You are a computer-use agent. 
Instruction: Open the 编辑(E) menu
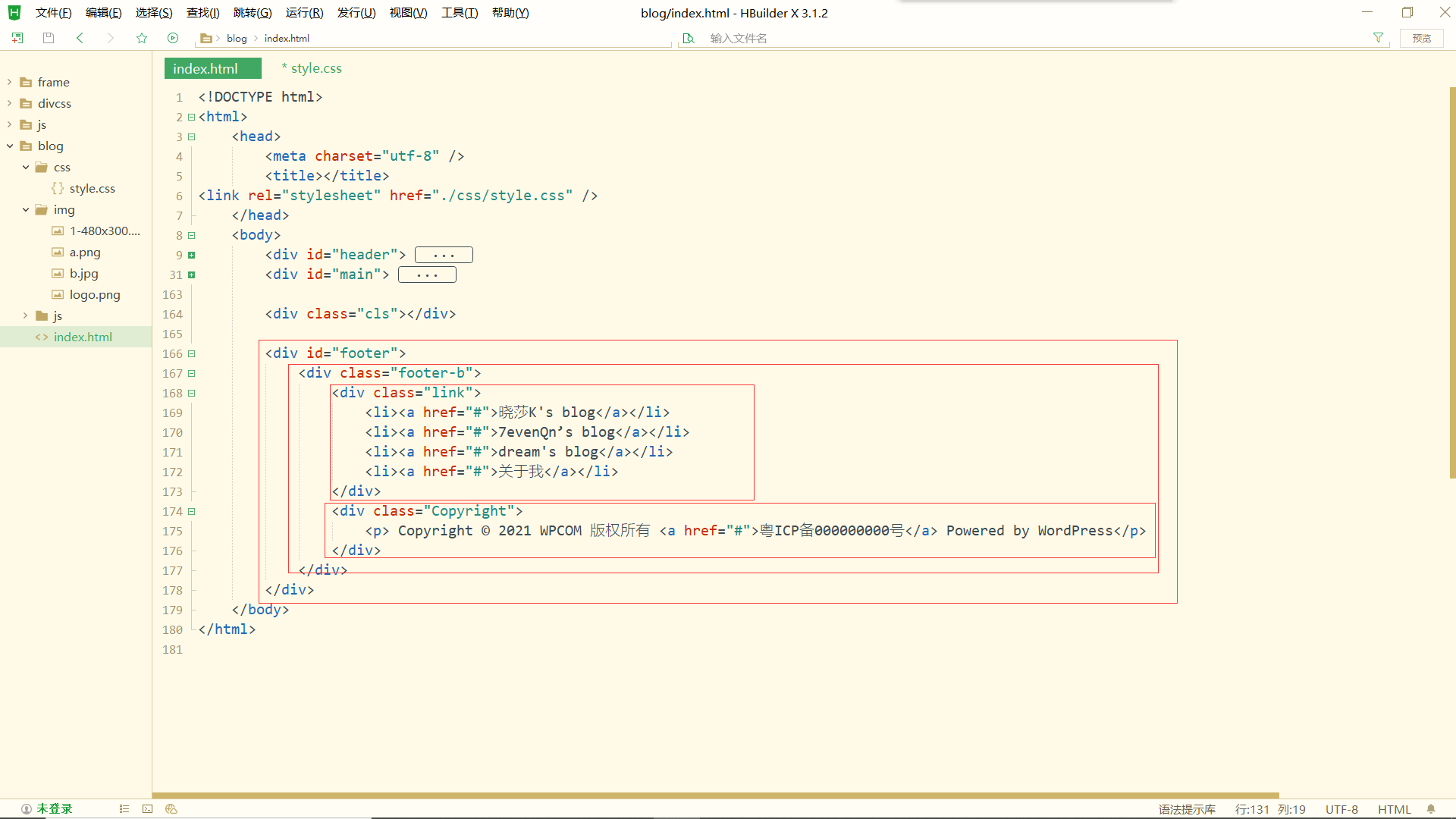pos(104,13)
